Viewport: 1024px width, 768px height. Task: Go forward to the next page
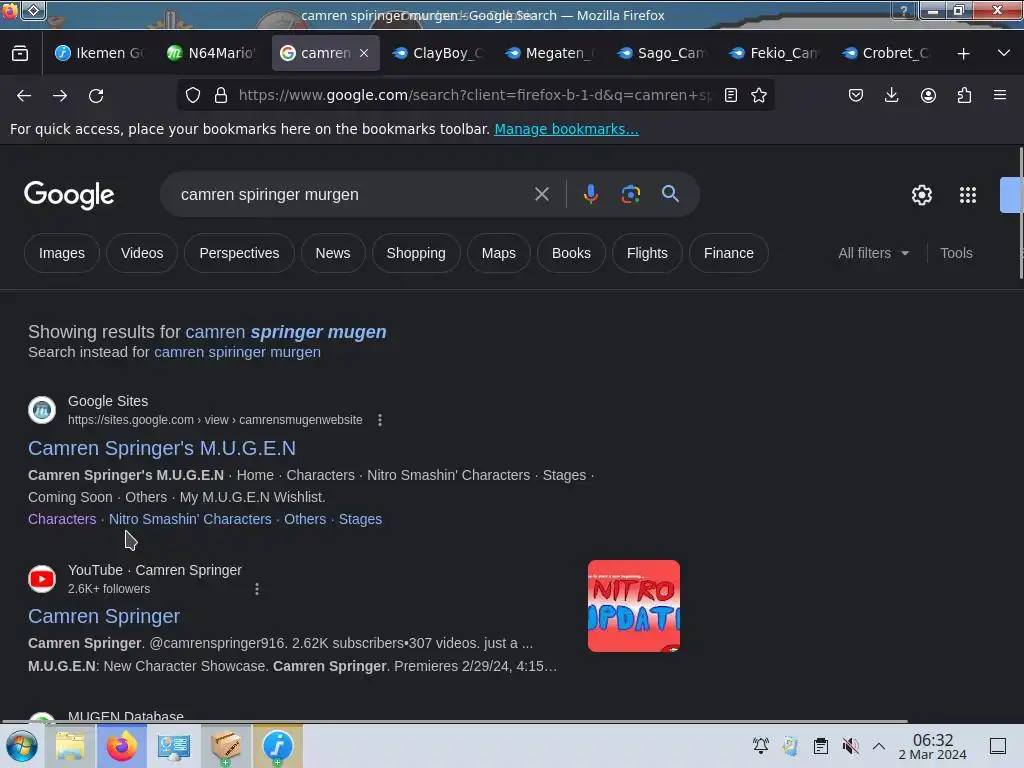(60, 95)
